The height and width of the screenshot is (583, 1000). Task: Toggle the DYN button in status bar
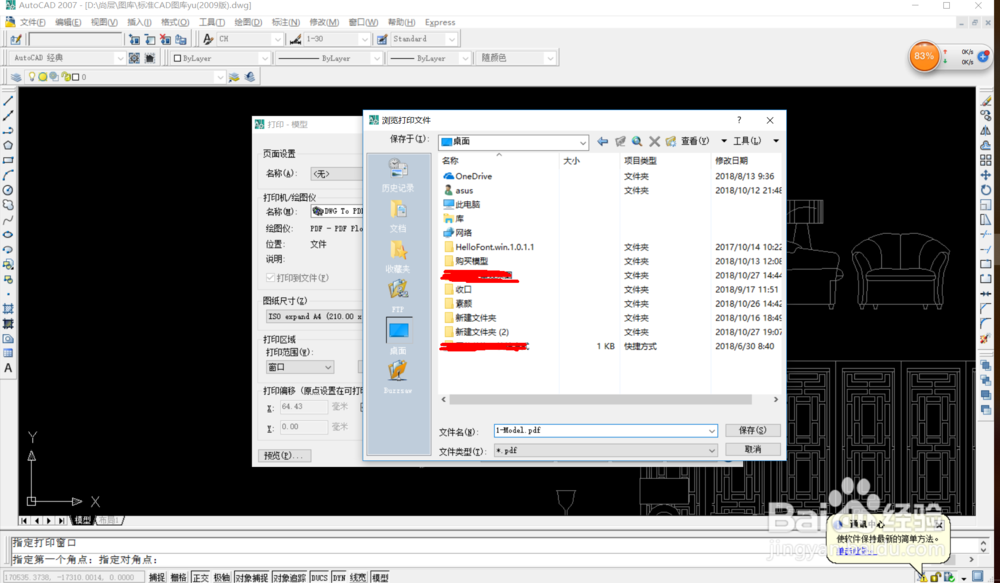[x=339, y=577]
